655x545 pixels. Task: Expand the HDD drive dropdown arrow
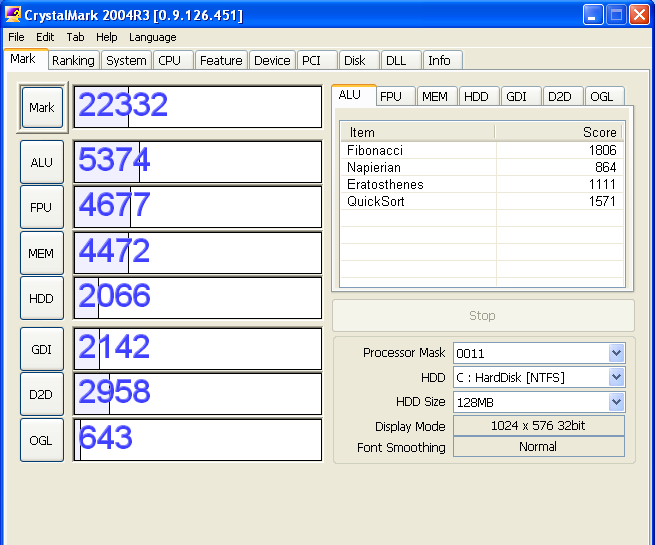tap(617, 377)
